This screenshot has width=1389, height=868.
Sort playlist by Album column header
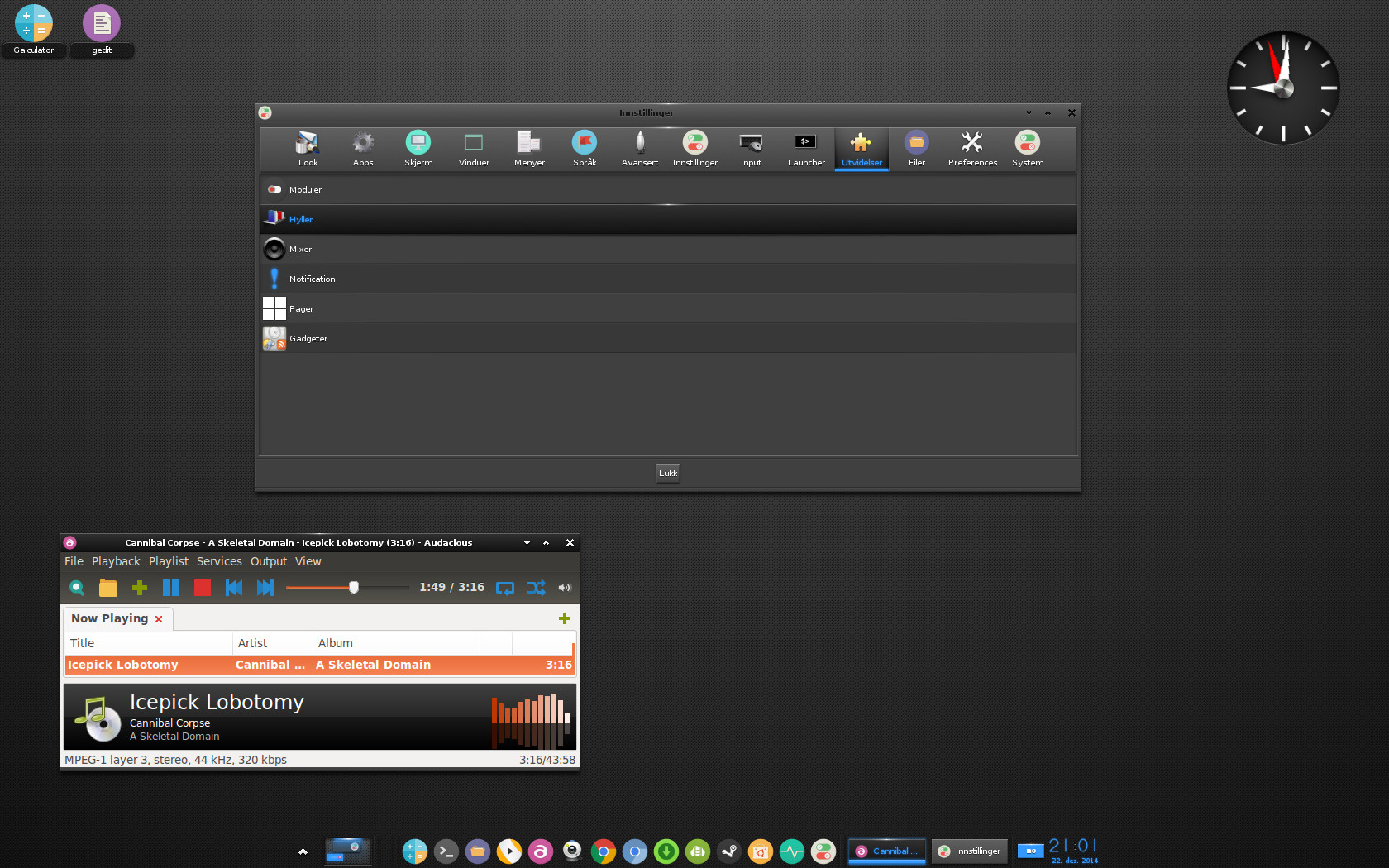pos(397,643)
